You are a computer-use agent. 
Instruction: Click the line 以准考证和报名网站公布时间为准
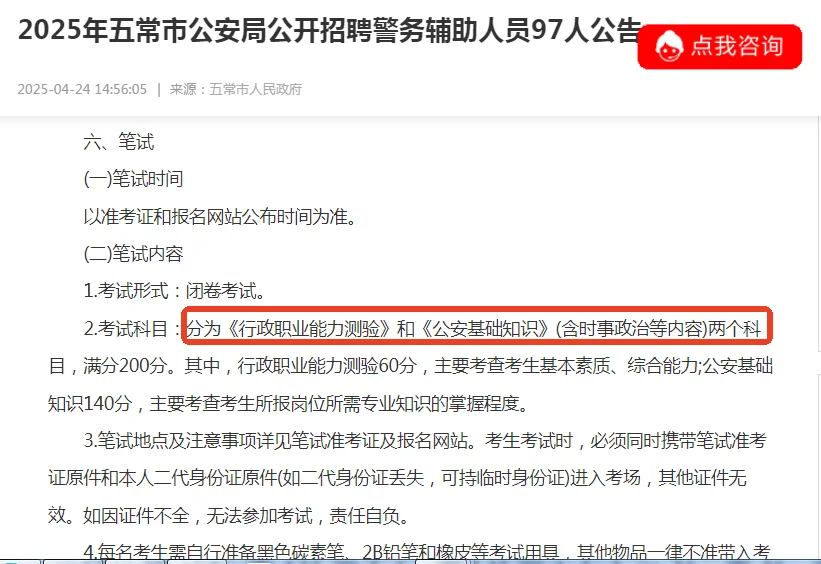220,216
